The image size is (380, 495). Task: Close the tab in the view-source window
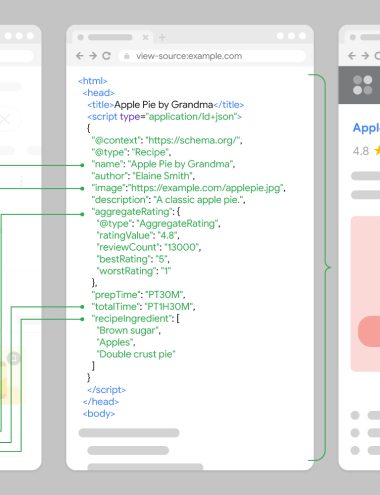point(146,37)
